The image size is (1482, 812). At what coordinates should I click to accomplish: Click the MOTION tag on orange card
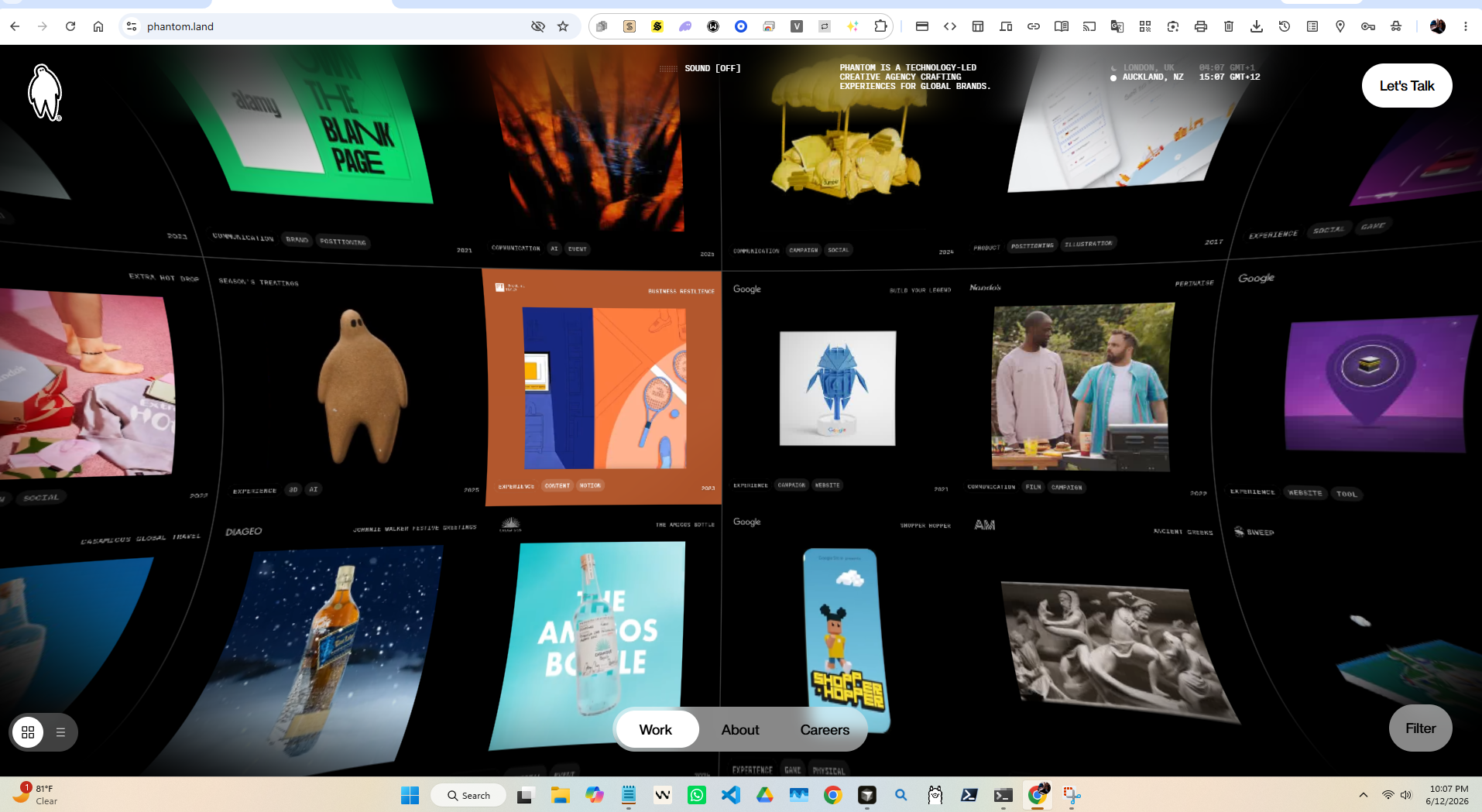(x=590, y=486)
